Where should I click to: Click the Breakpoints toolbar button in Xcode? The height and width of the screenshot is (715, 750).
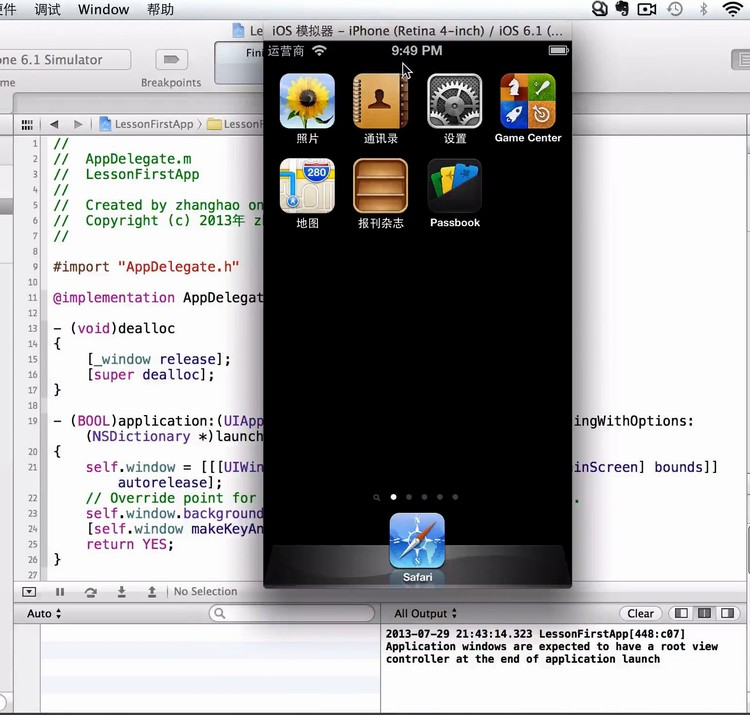click(171, 59)
